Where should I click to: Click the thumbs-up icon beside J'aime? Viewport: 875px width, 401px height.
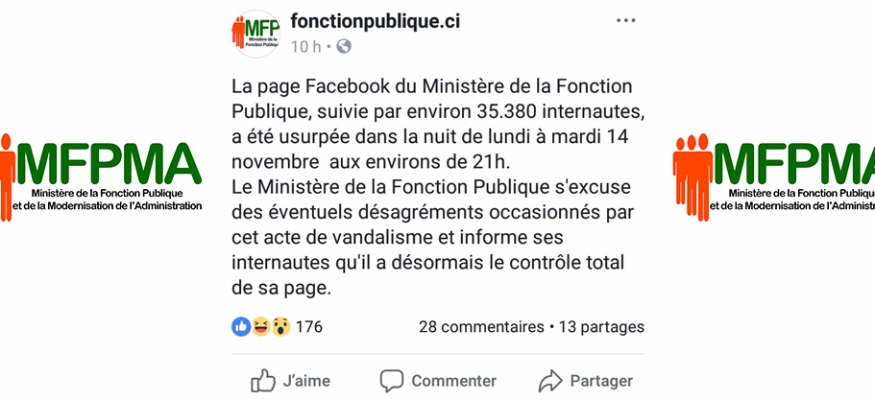pos(263,381)
